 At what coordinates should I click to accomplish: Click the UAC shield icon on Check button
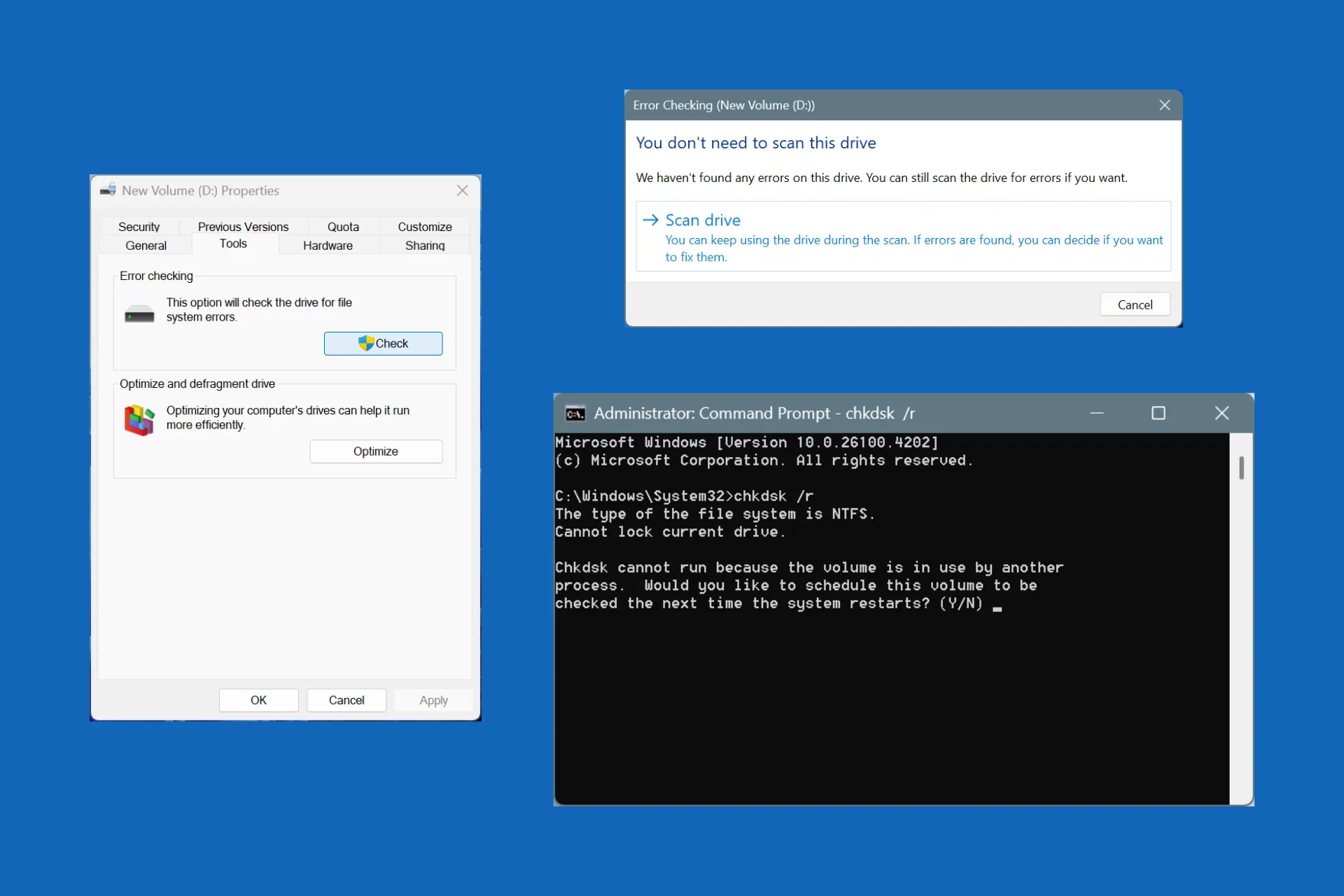(365, 343)
